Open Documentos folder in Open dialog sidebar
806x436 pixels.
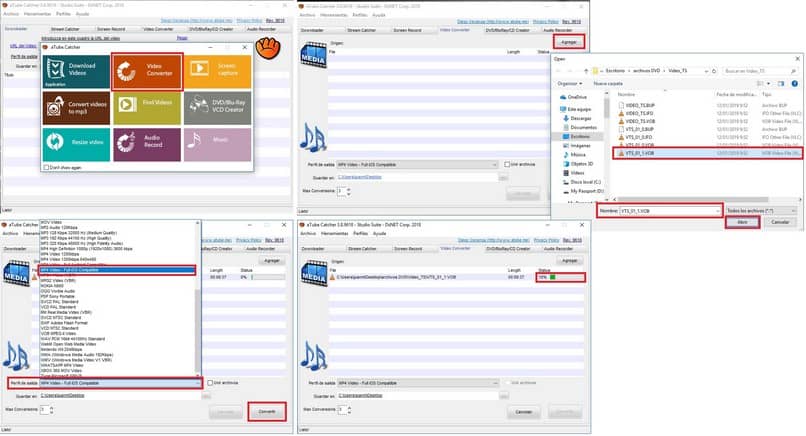pyautogui.click(x=580, y=128)
